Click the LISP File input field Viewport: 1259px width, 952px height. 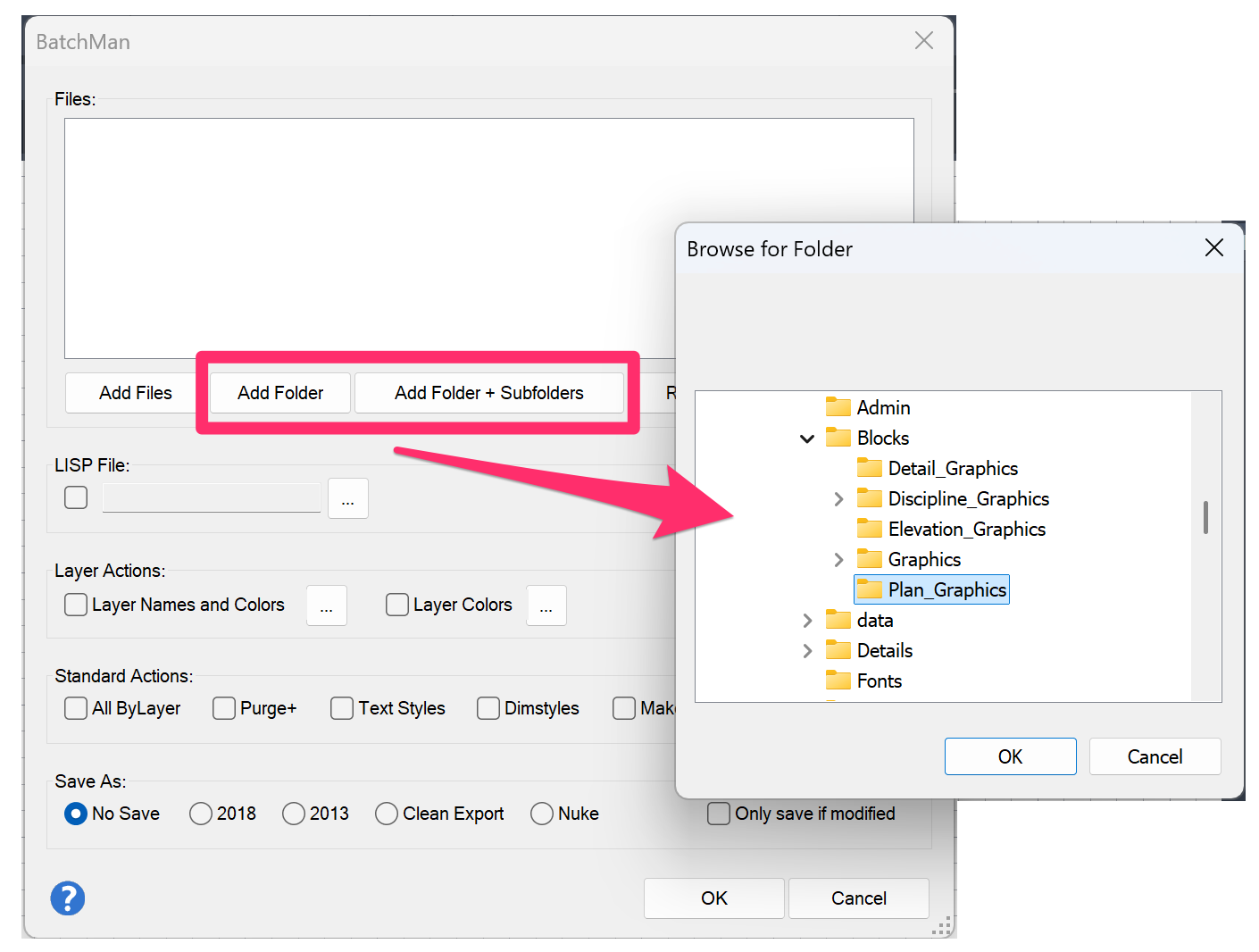click(211, 497)
